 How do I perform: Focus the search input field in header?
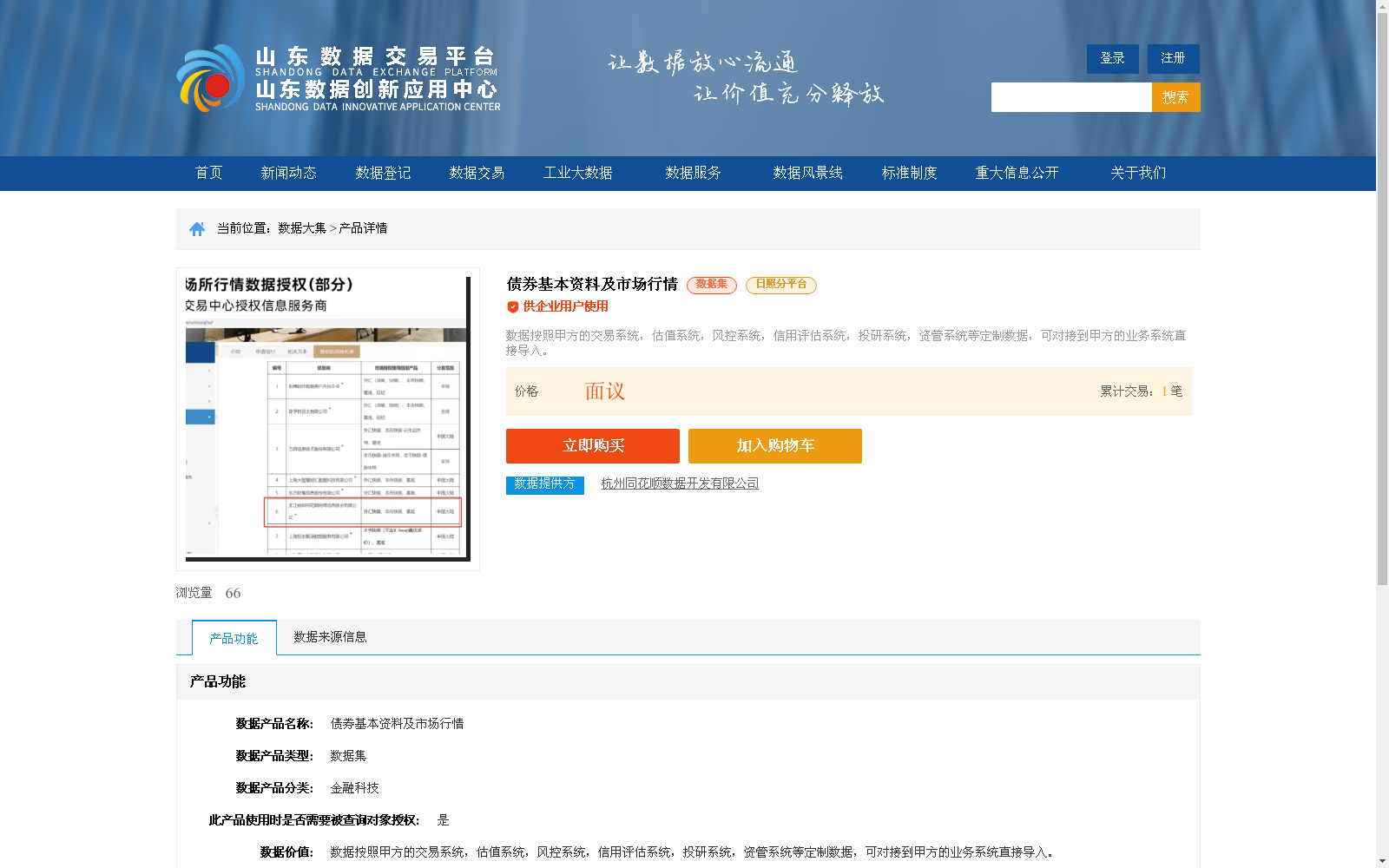tap(1071, 97)
